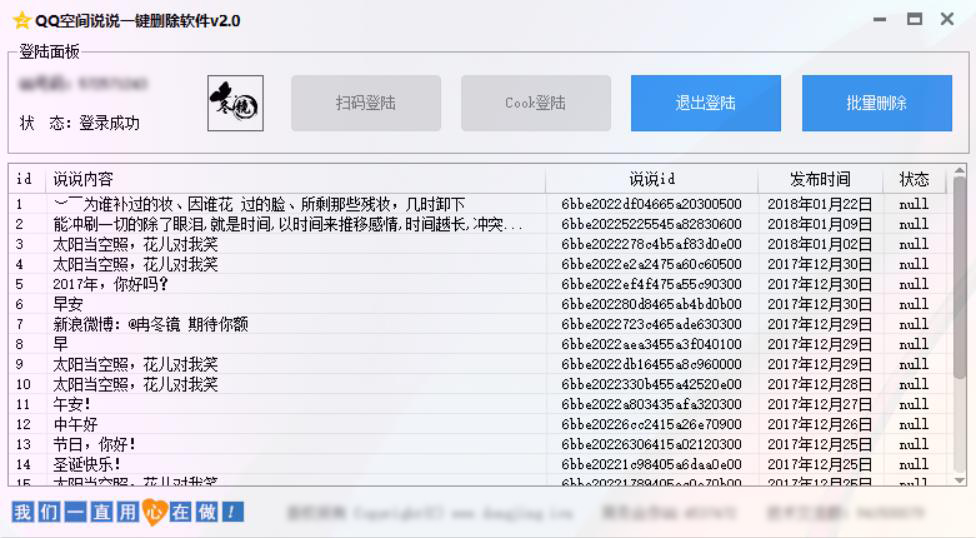Click the 说说内容 column header

pyautogui.click(x=296, y=179)
